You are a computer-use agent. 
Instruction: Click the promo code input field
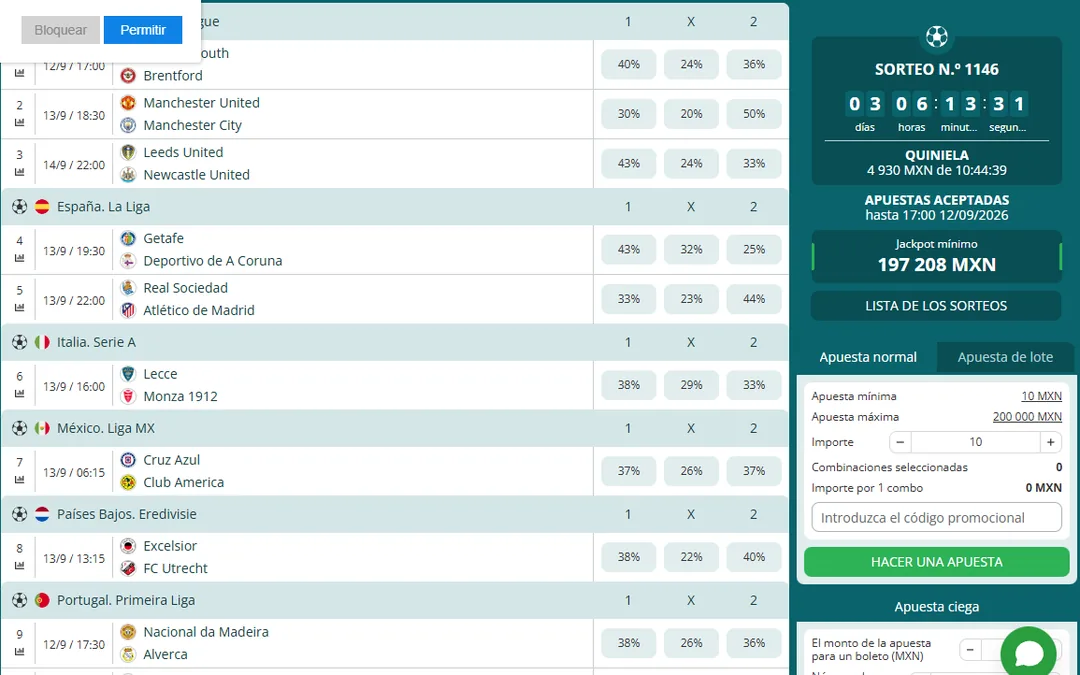(937, 517)
